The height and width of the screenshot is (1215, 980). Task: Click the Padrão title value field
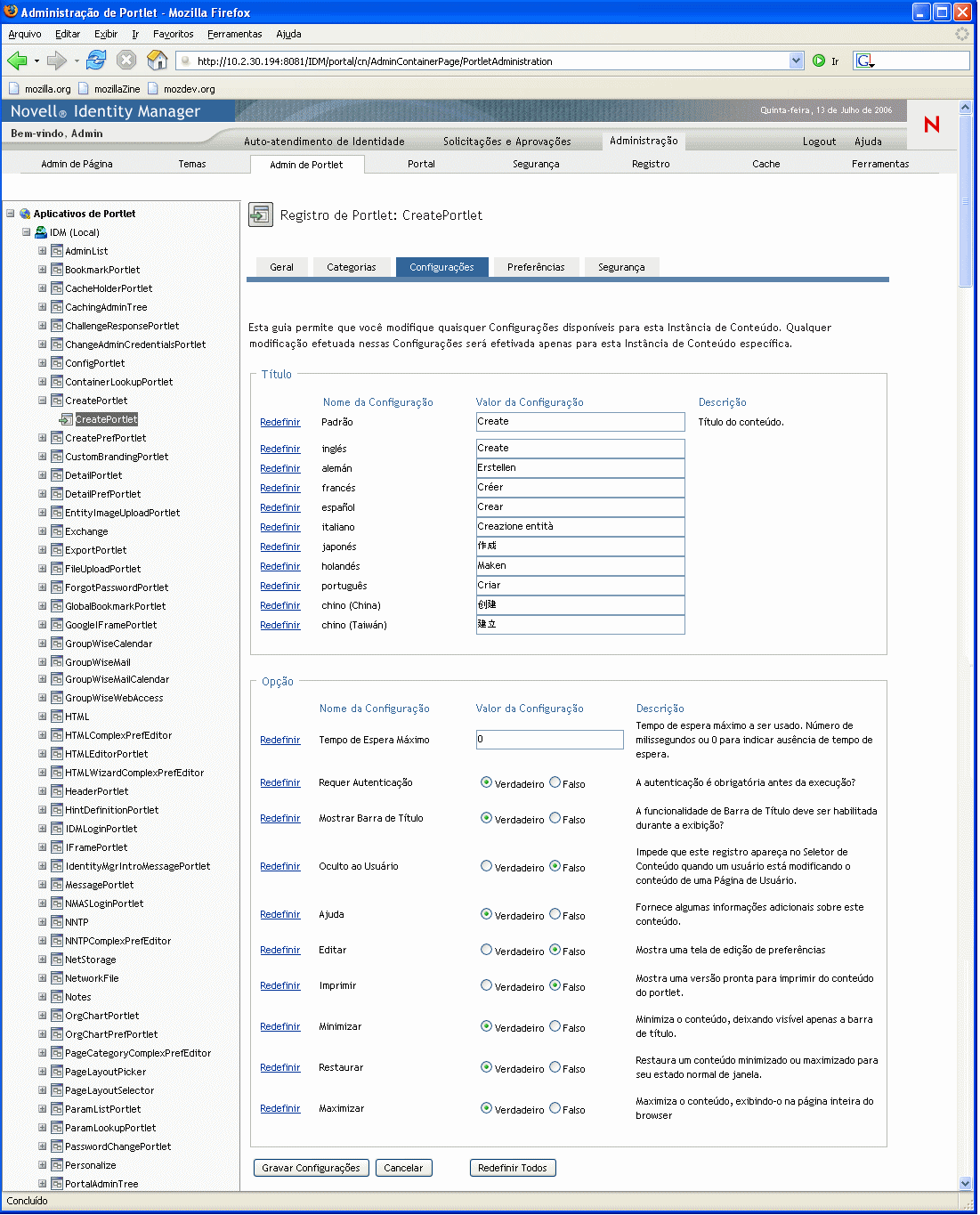click(580, 421)
